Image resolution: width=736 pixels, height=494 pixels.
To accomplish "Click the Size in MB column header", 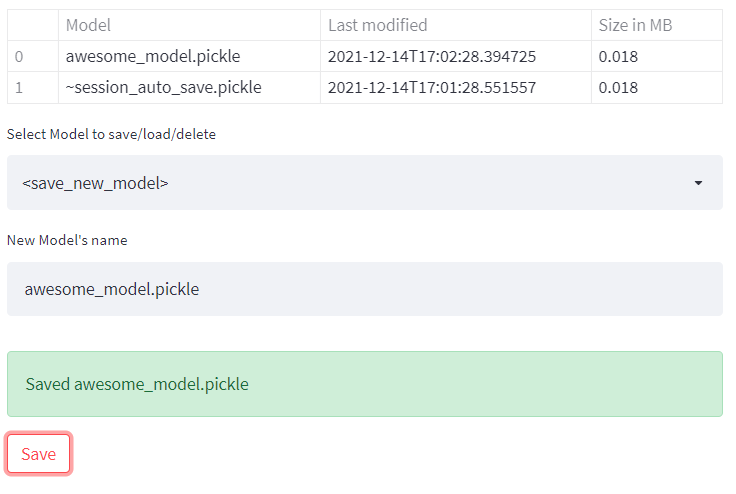I will click(x=635, y=25).
